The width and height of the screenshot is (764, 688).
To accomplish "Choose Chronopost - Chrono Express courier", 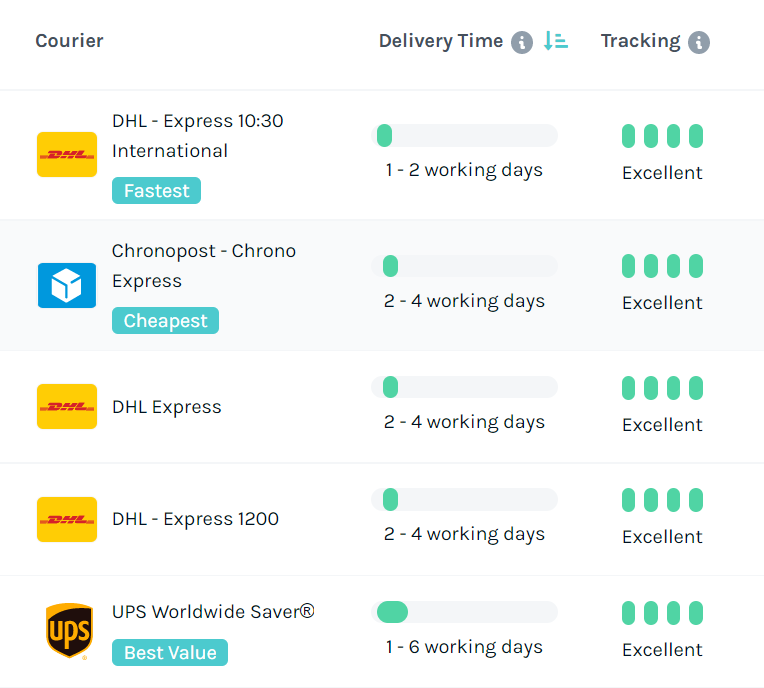I will coord(203,266).
